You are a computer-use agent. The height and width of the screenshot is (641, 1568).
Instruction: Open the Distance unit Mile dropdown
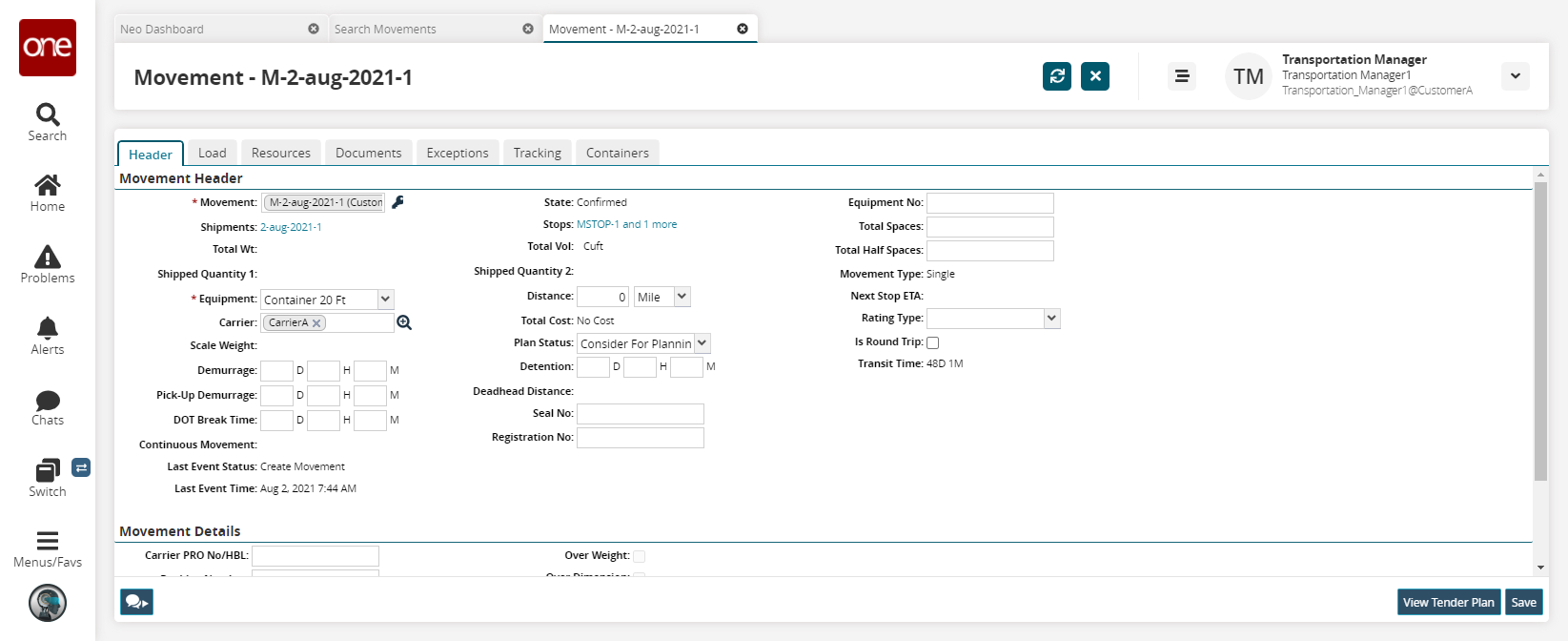(682, 297)
